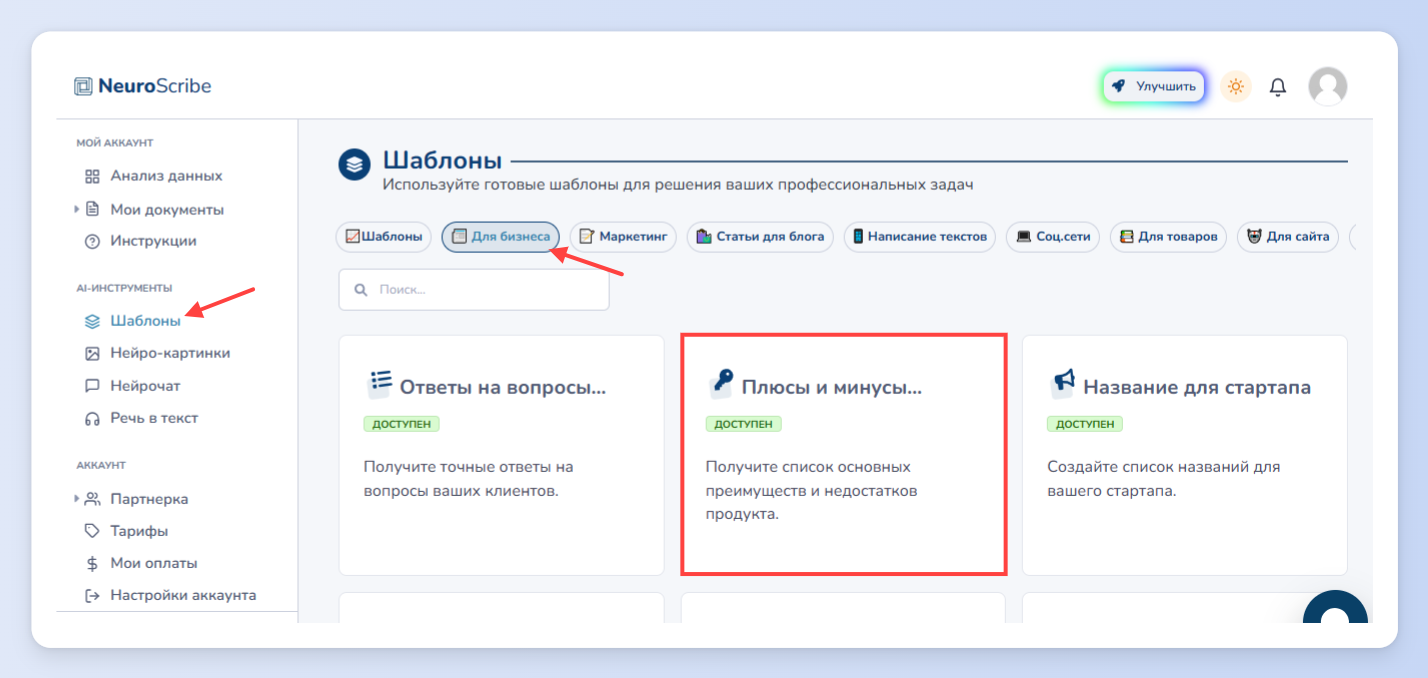
Task: Click the image icon beside Нейро-картинки
Action: [x=92, y=353]
